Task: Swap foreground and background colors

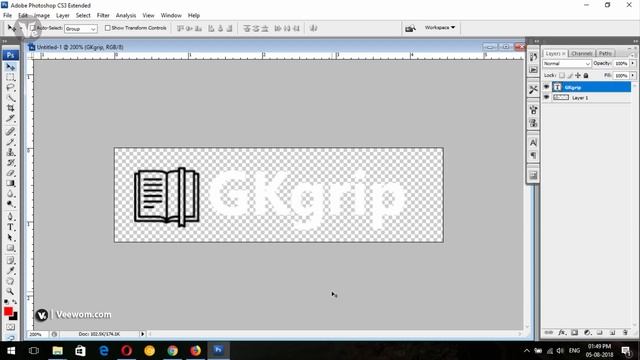Action: pyautogui.click(x=15, y=302)
